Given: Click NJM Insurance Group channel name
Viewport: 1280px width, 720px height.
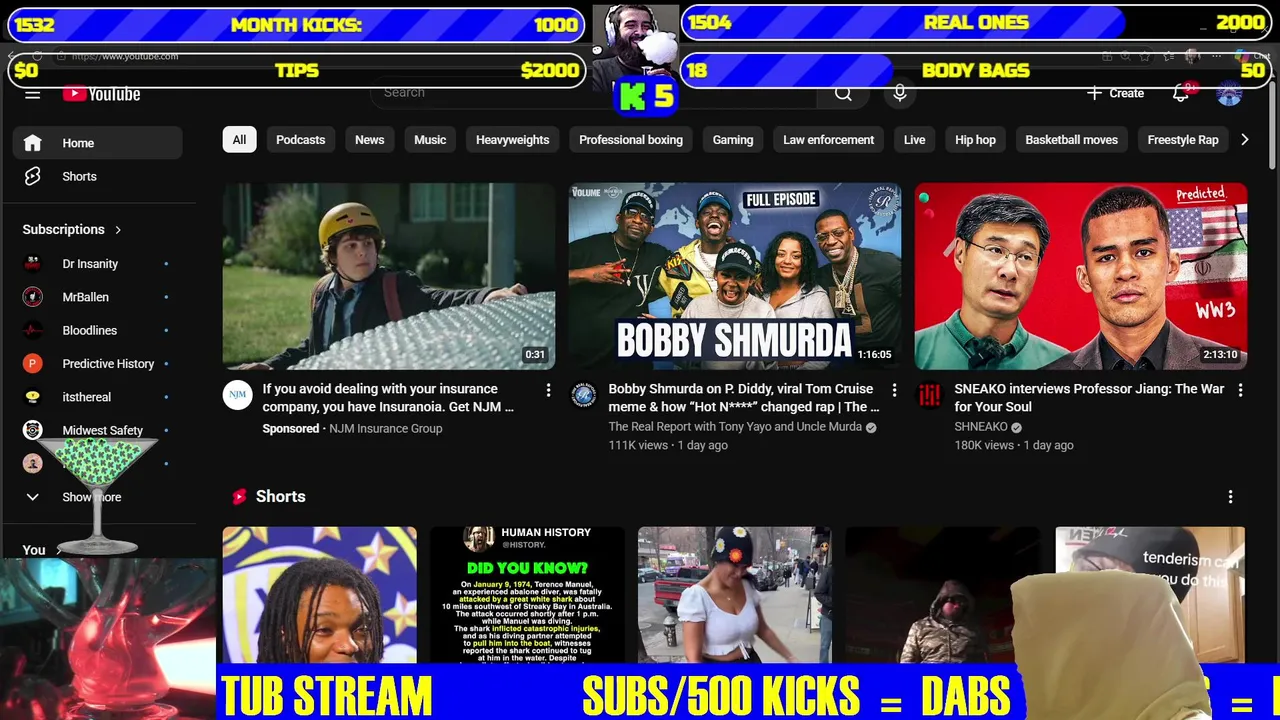Looking at the screenshot, I should point(385,429).
